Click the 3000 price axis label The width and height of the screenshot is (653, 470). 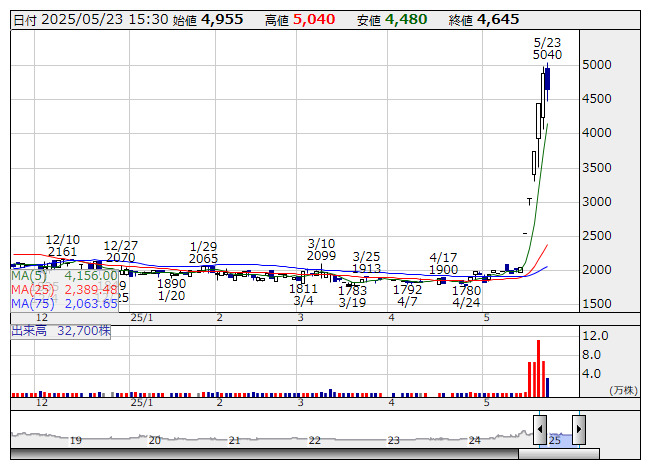click(597, 202)
